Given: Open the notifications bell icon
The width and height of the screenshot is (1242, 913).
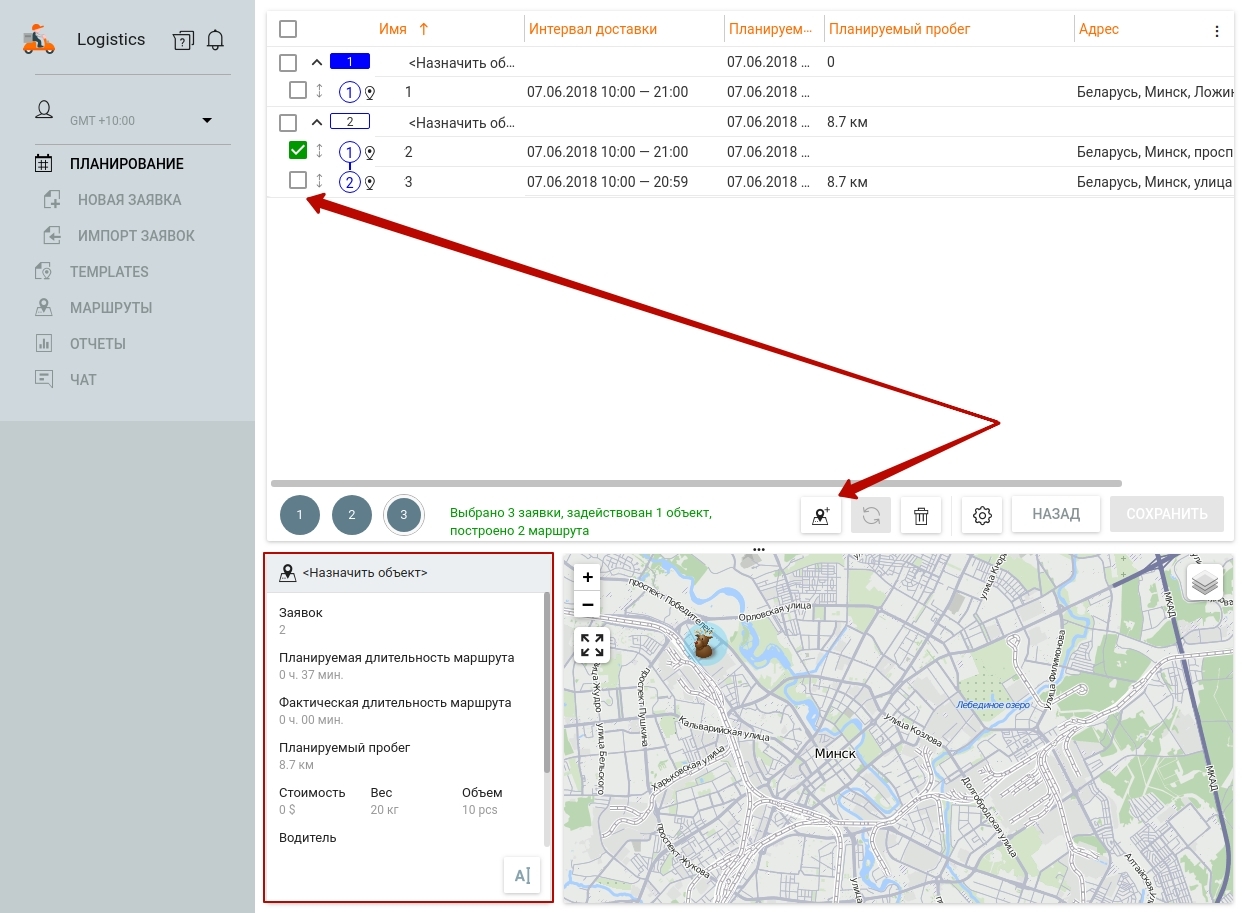Looking at the screenshot, I should coord(215,40).
